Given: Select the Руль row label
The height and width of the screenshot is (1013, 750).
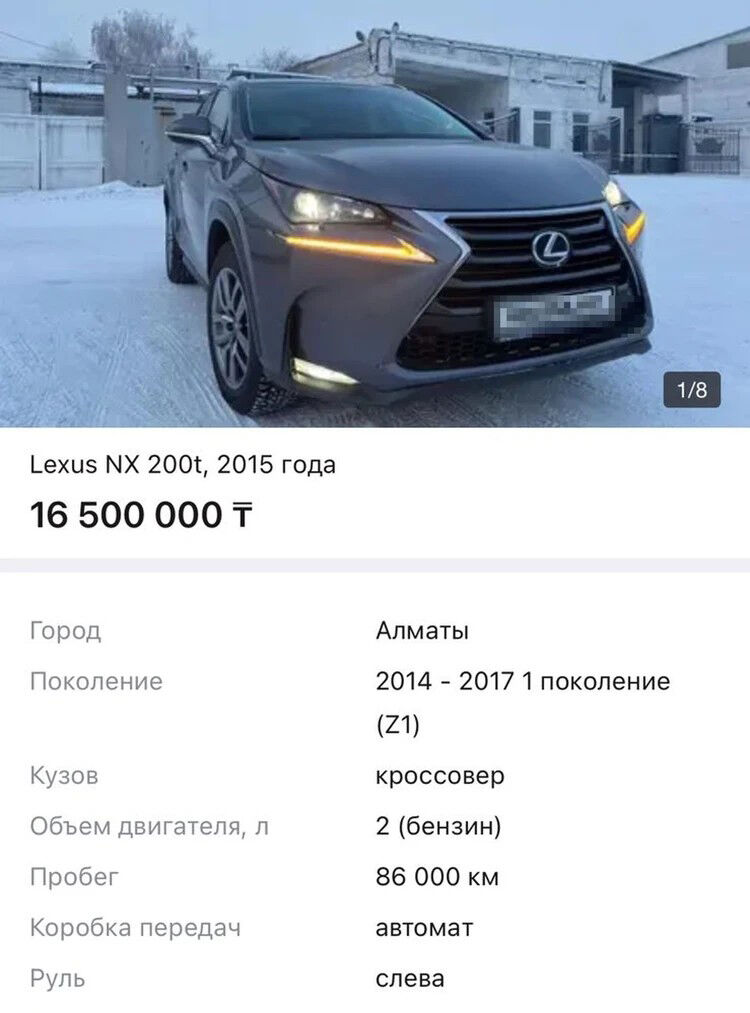Looking at the screenshot, I should tap(57, 978).
